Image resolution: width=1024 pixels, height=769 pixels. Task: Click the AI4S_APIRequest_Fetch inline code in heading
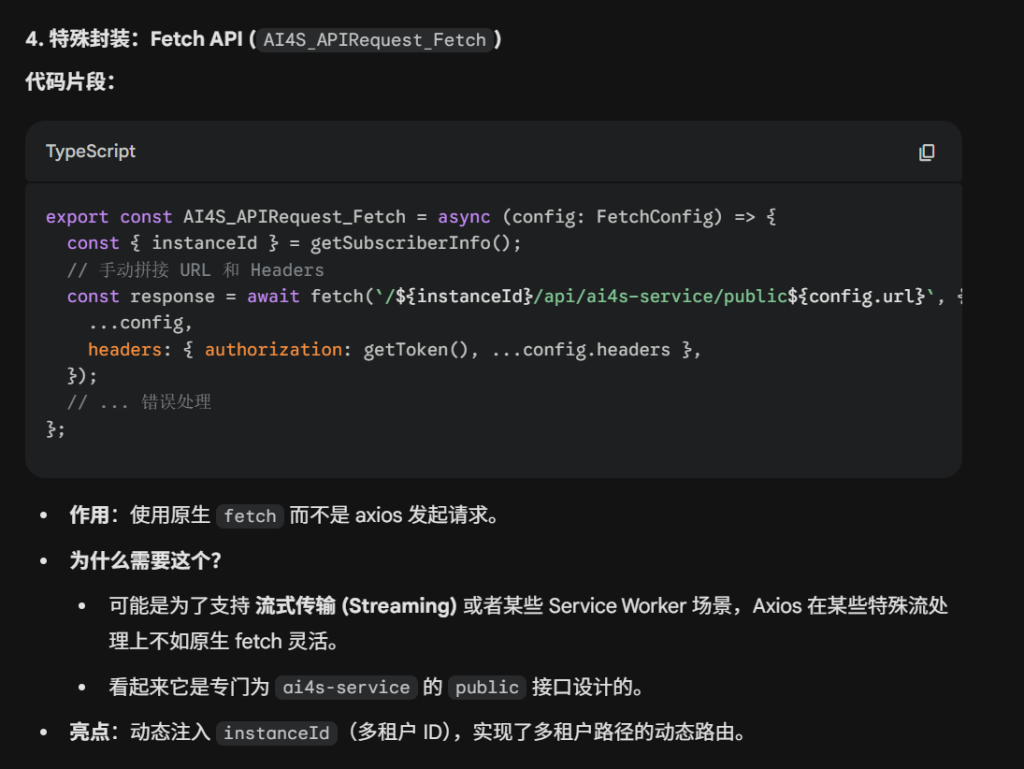click(x=375, y=40)
